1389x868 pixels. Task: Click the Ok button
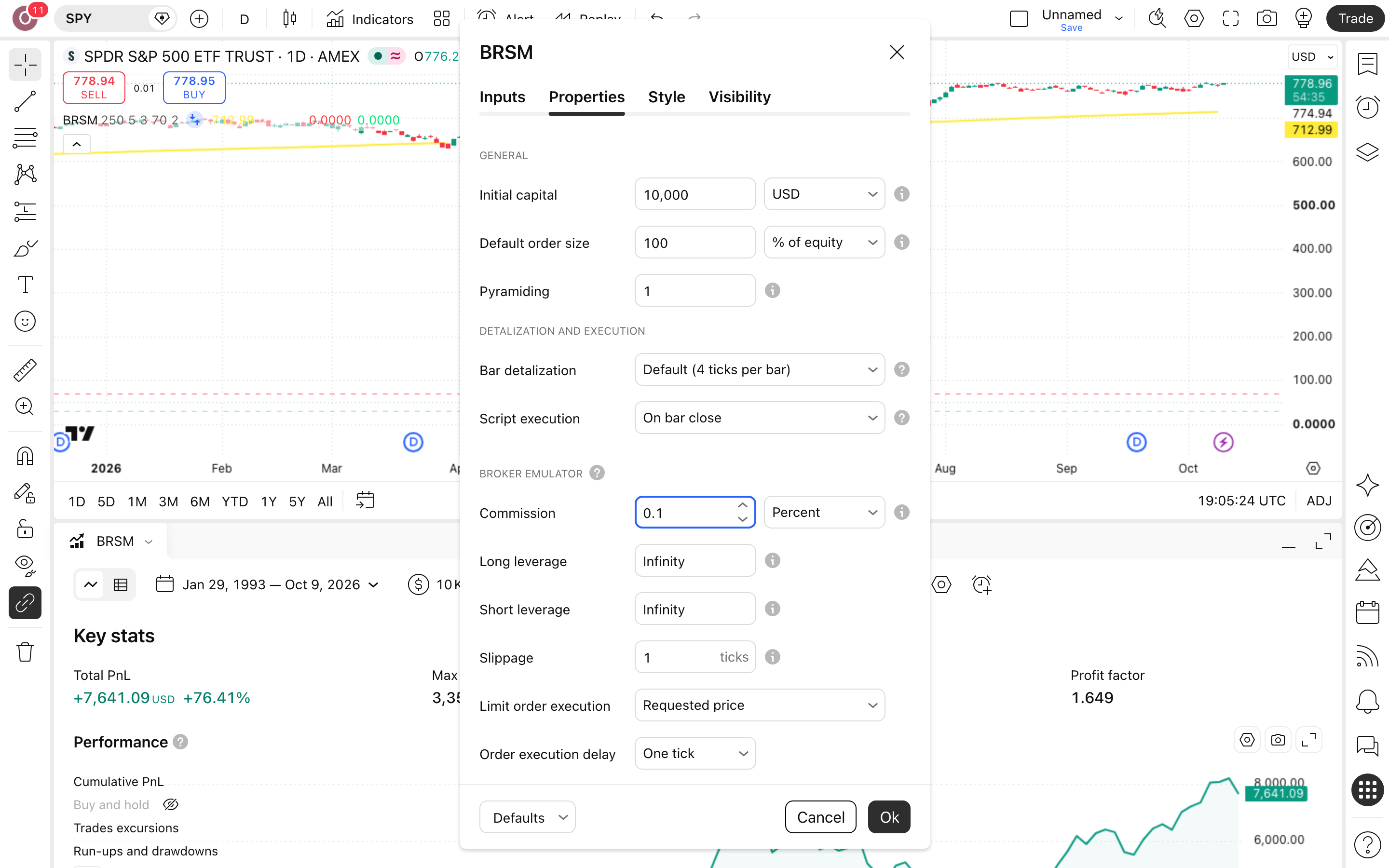coord(889,817)
